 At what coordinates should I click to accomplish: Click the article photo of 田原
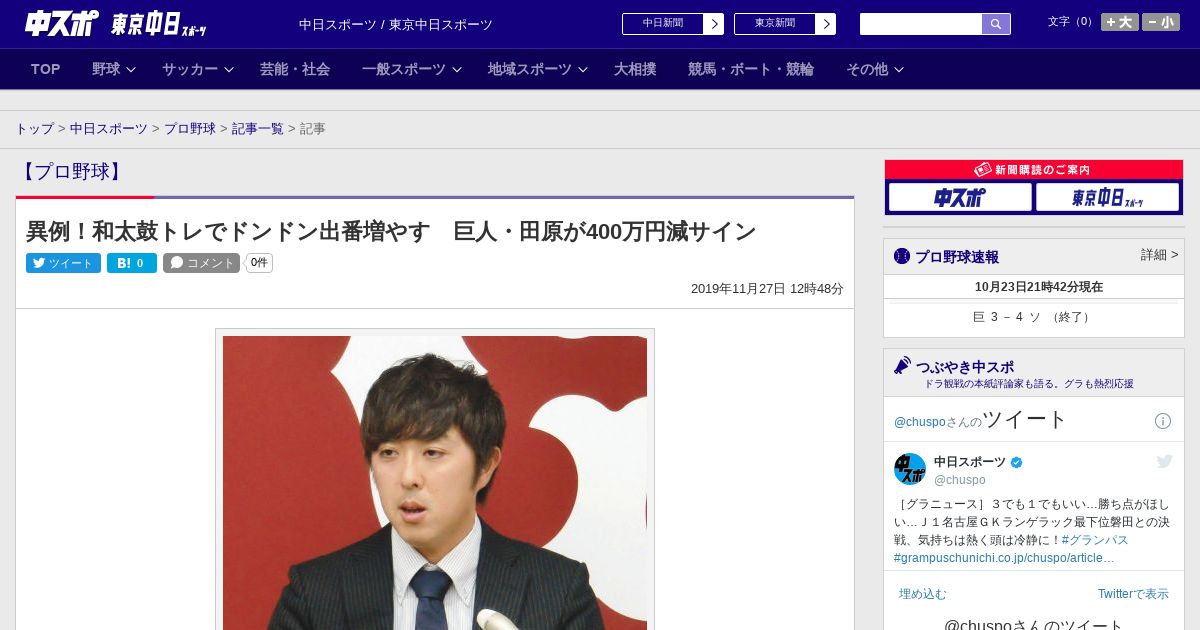pyautogui.click(x=435, y=482)
